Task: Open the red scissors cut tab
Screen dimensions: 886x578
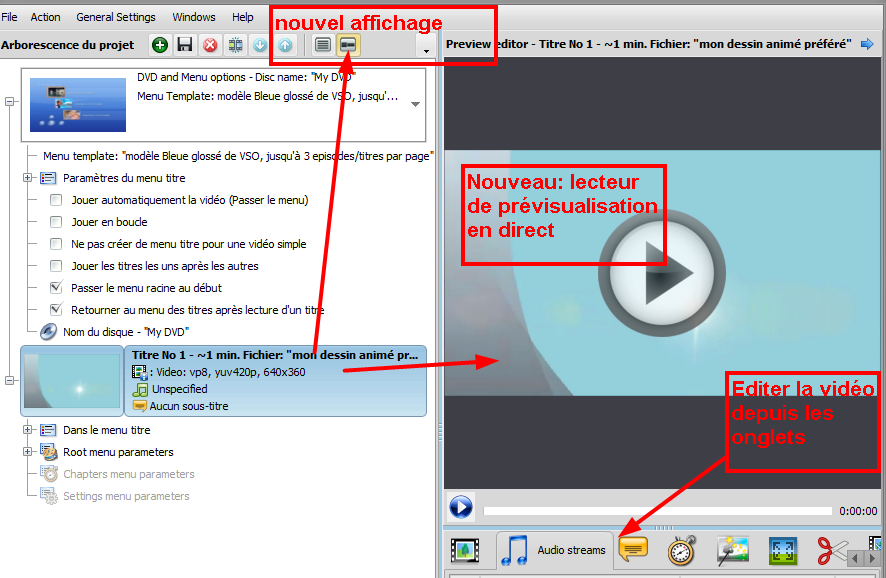Action: click(x=832, y=549)
